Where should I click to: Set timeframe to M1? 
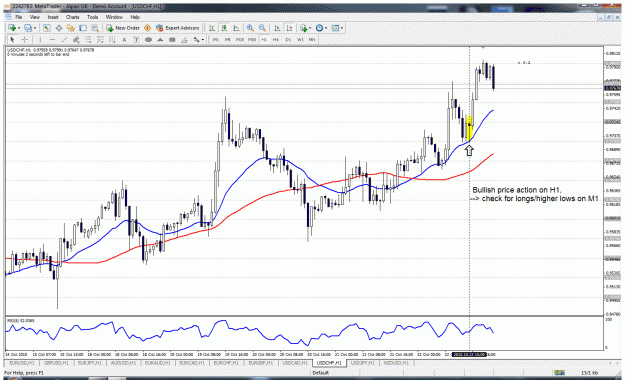pos(216,39)
